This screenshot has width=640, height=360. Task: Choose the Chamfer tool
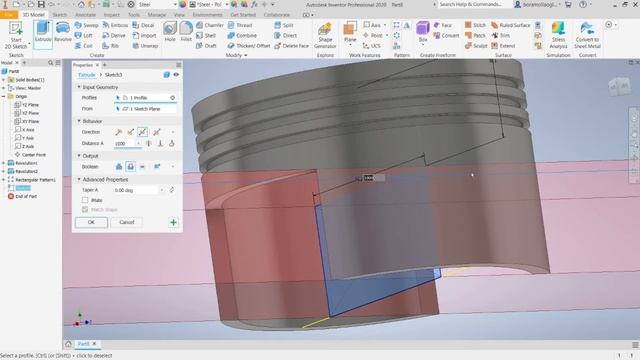click(x=210, y=25)
